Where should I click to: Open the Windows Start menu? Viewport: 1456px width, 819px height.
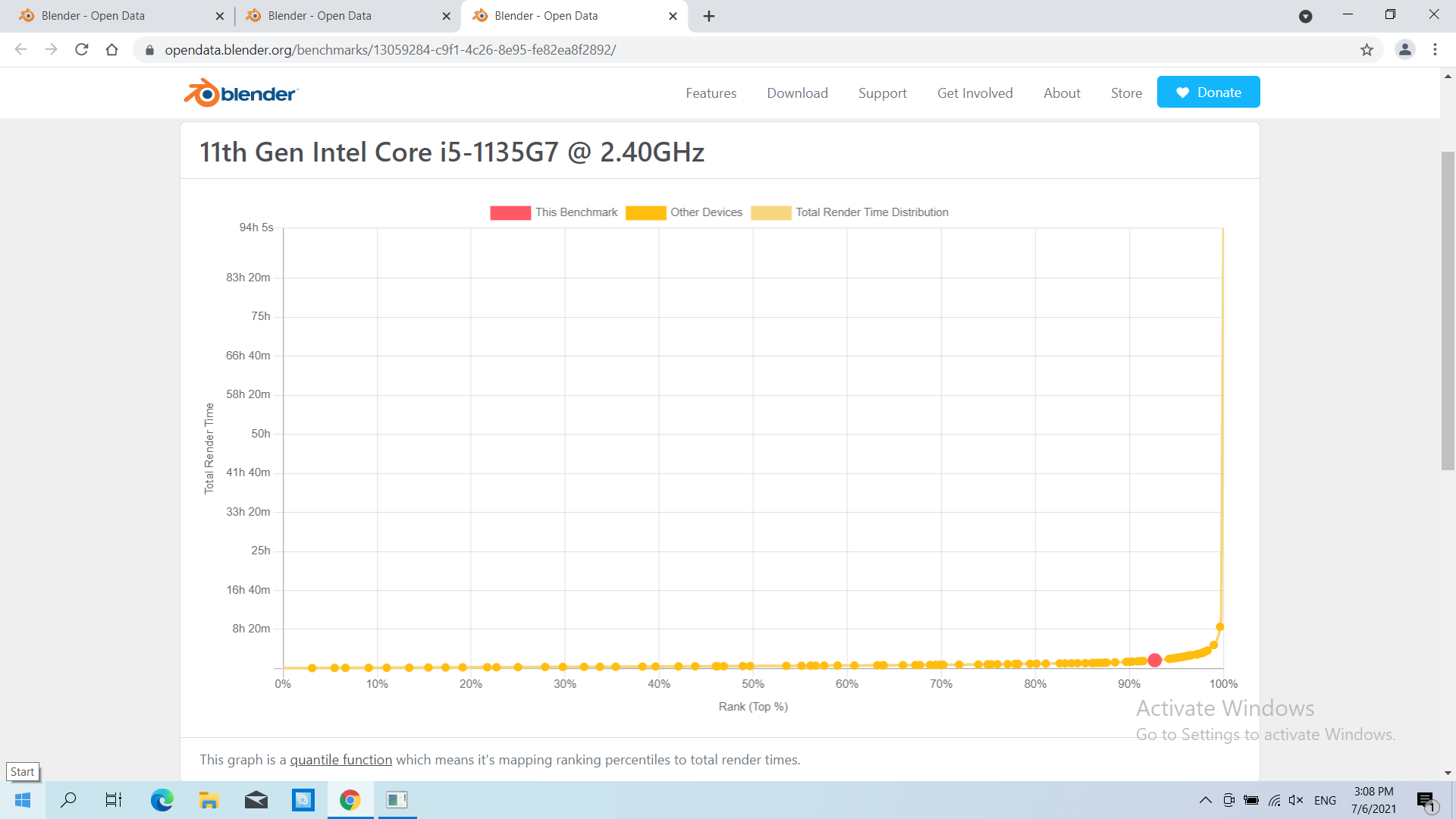tap(23, 800)
